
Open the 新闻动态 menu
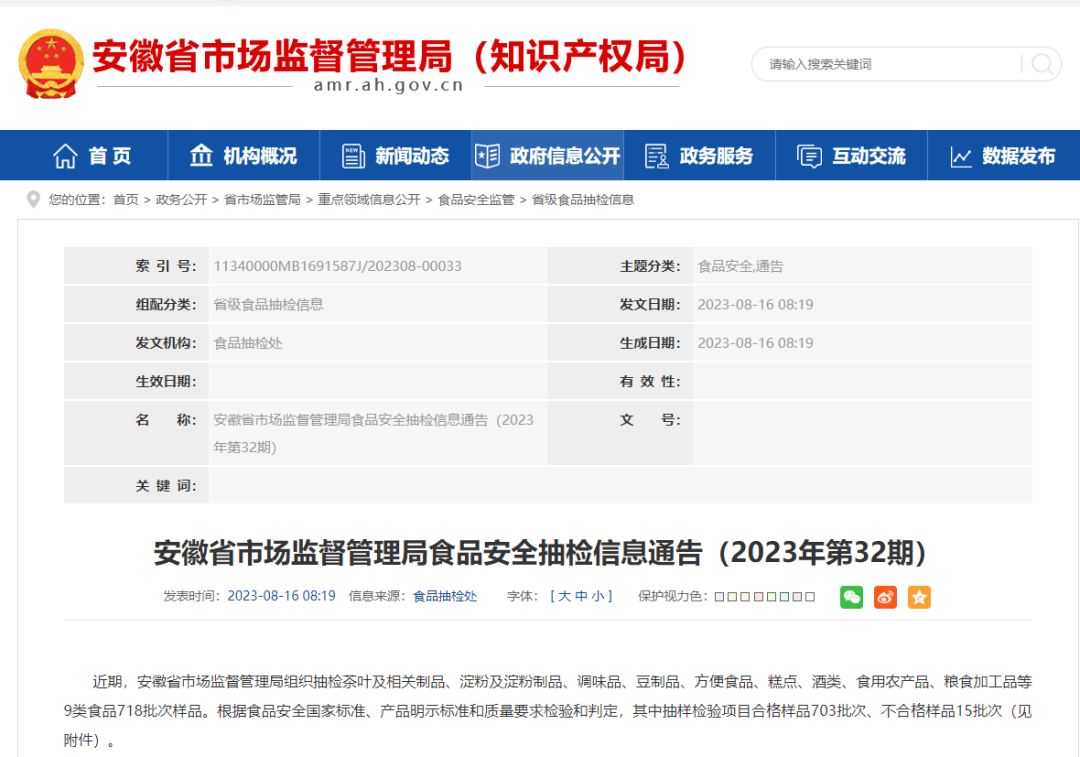[x=412, y=156]
